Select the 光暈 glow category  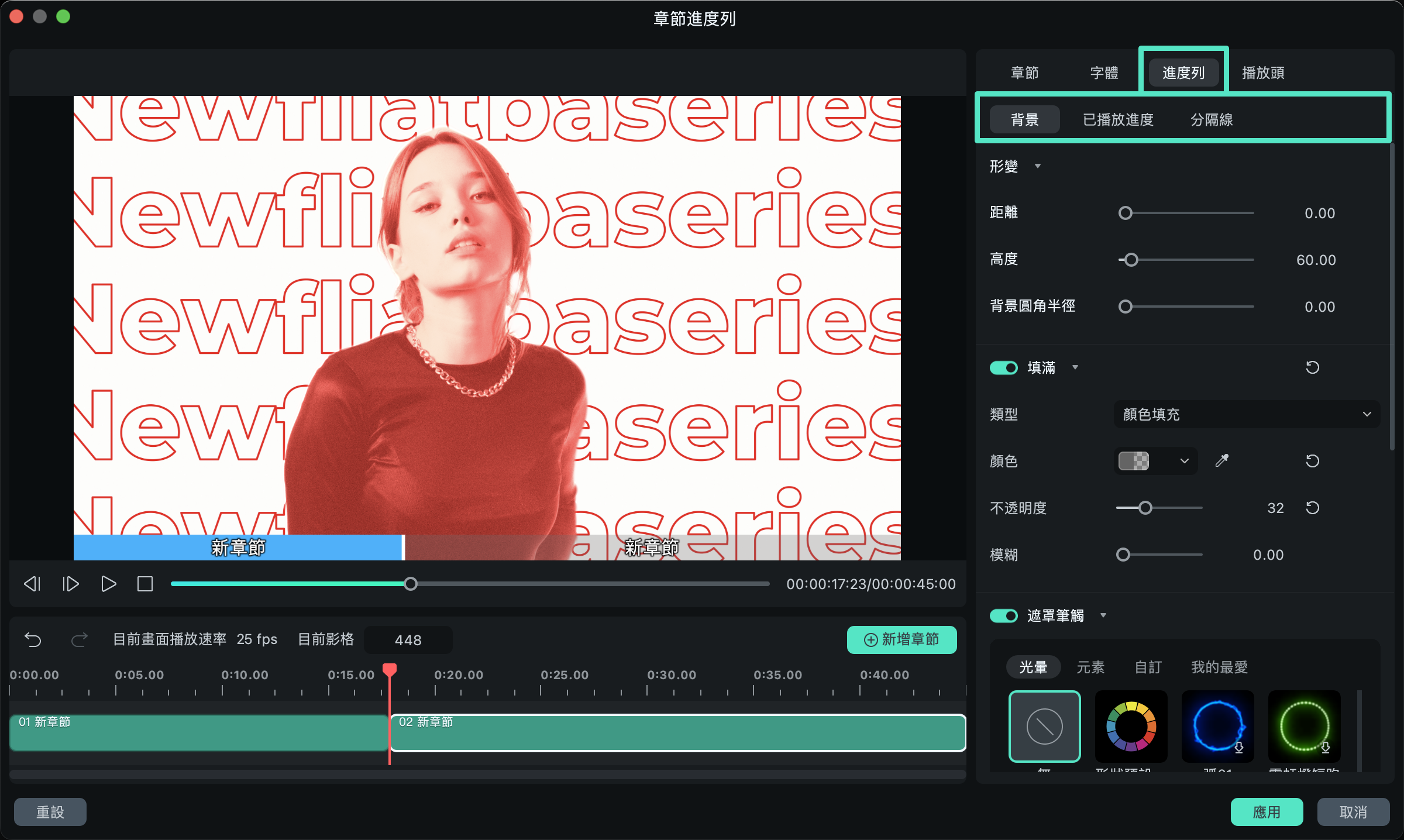pyautogui.click(x=1034, y=667)
